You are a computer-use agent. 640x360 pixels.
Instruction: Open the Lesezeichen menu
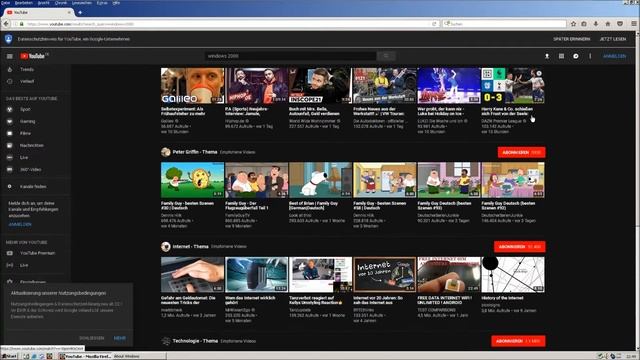[x=82, y=2]
